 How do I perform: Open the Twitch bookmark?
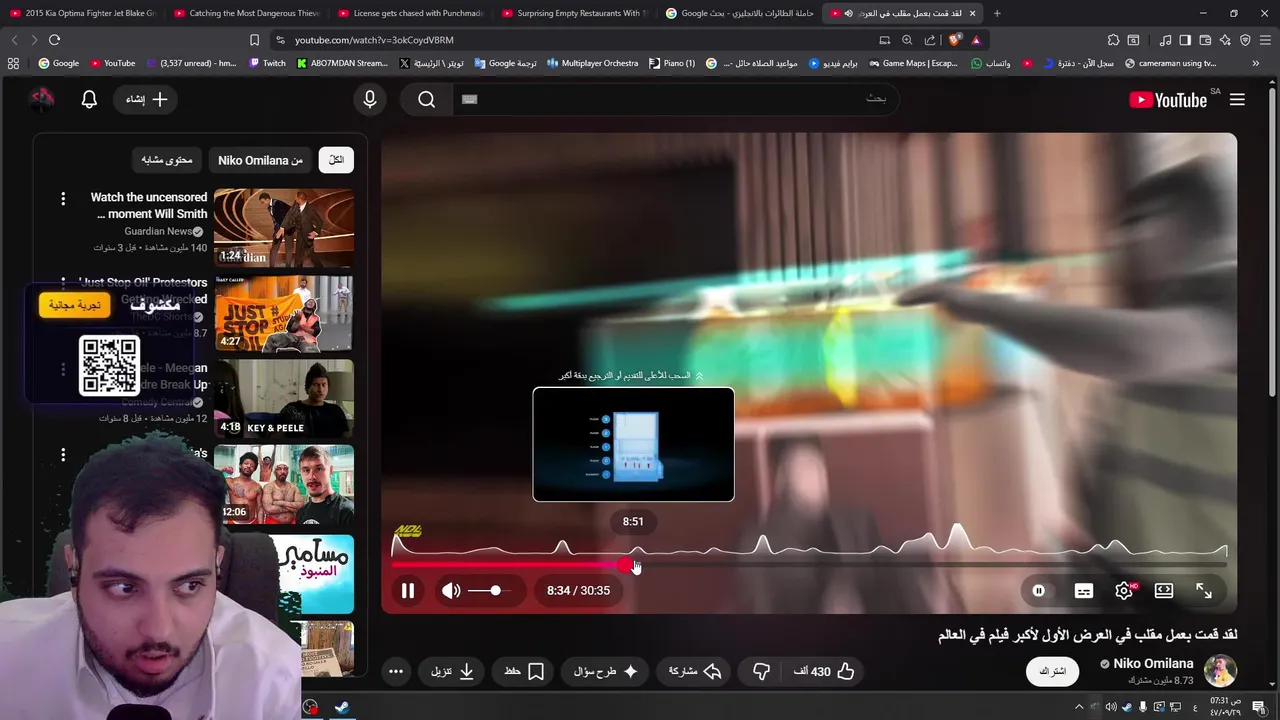point(267,63)
